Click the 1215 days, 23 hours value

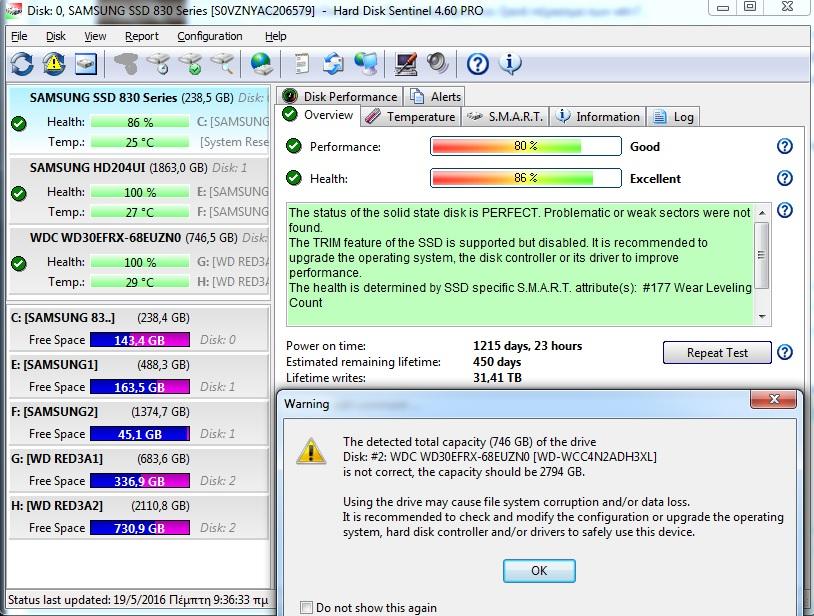point(527,346)
